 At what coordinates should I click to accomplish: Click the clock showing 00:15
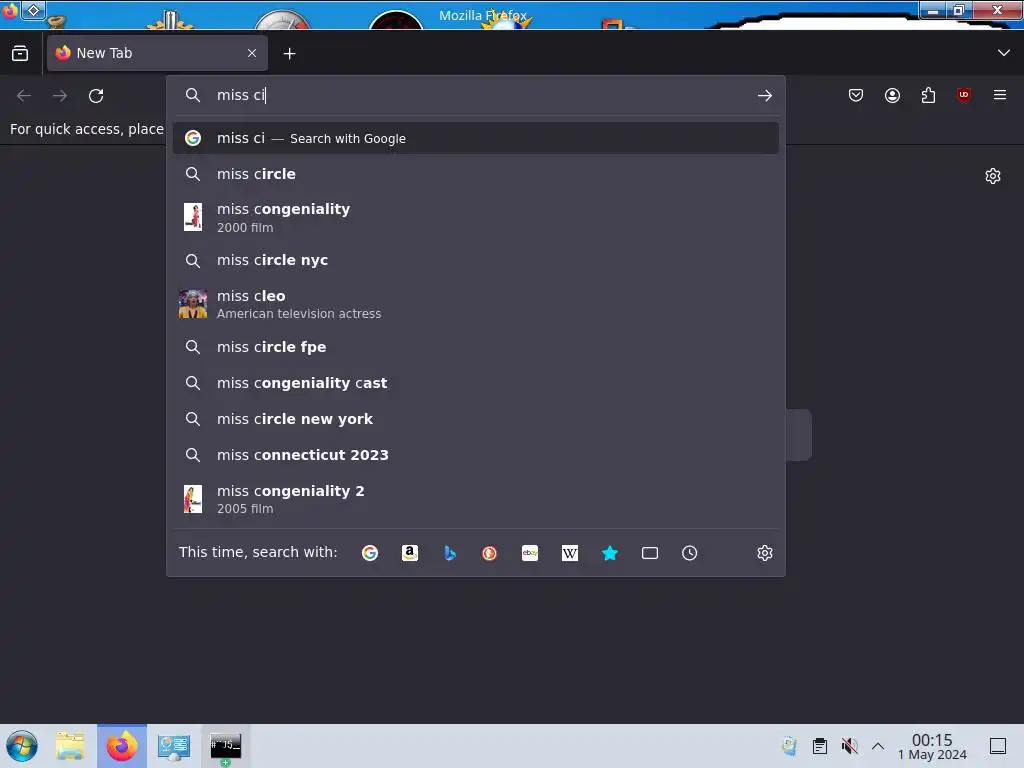(x=932, y=746)
